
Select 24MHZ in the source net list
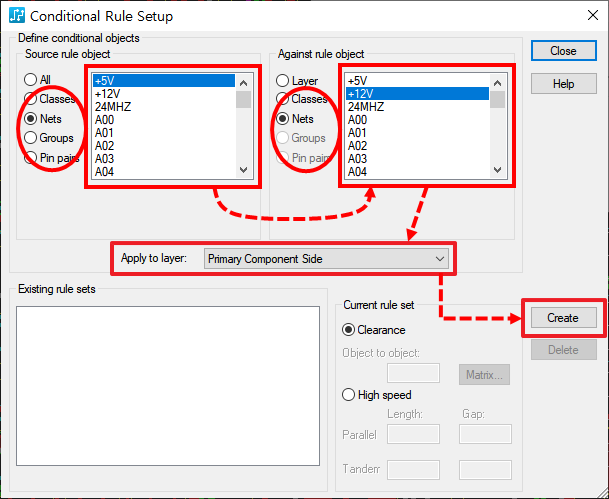[164, 107]
